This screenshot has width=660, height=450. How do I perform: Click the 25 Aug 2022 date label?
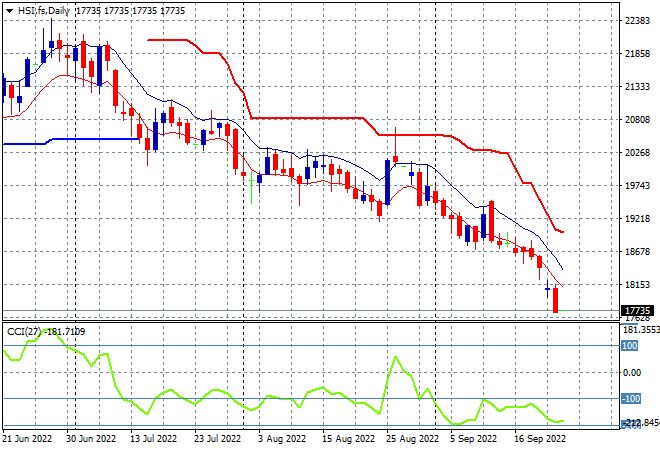[x=412, y=439]
